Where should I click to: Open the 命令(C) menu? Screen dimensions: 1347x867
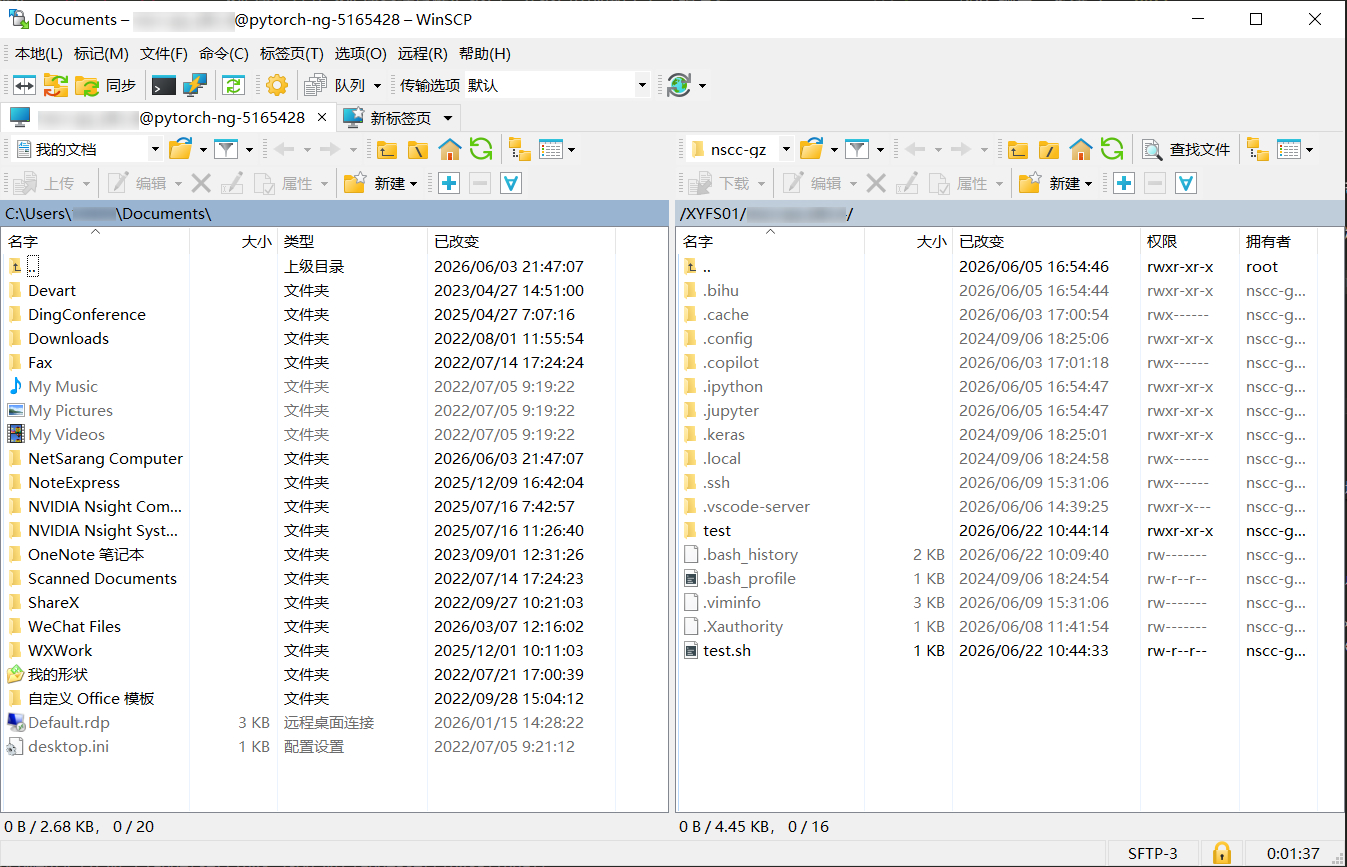[224, 54]
